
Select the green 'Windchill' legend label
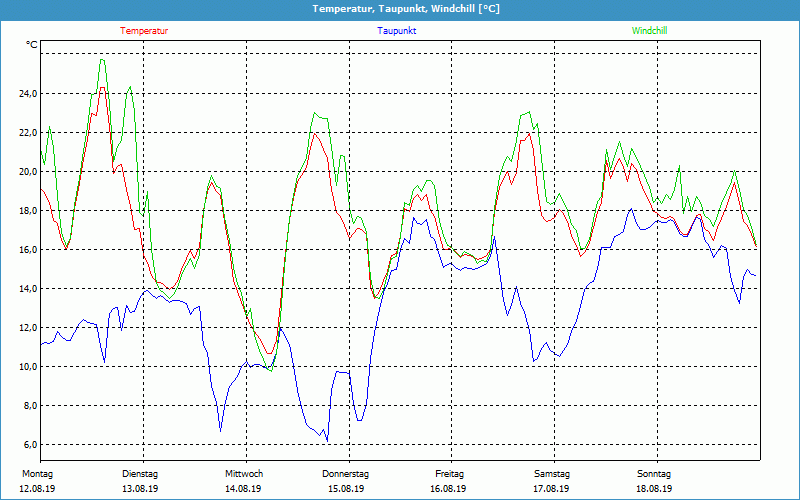(x=649, y=31)
